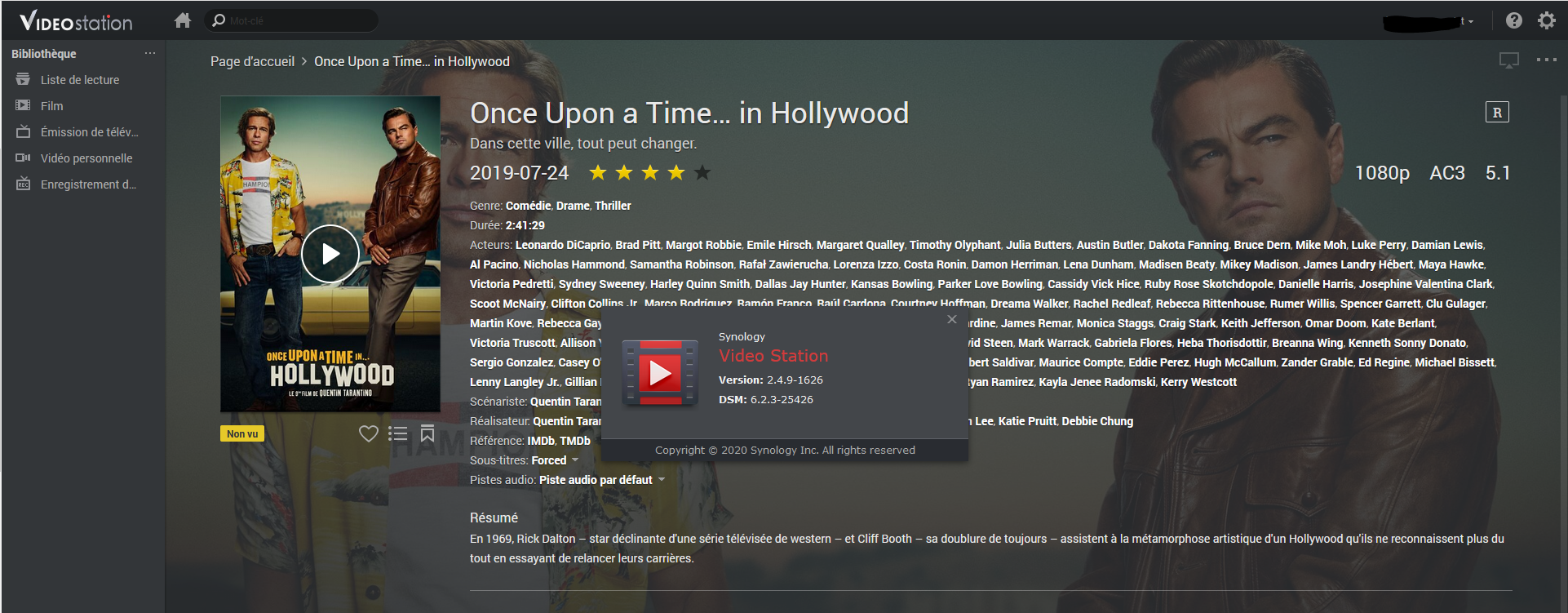Click the Enregistrement sidebar REC icon
The image size is (1568, 613).
pos(23,184)
